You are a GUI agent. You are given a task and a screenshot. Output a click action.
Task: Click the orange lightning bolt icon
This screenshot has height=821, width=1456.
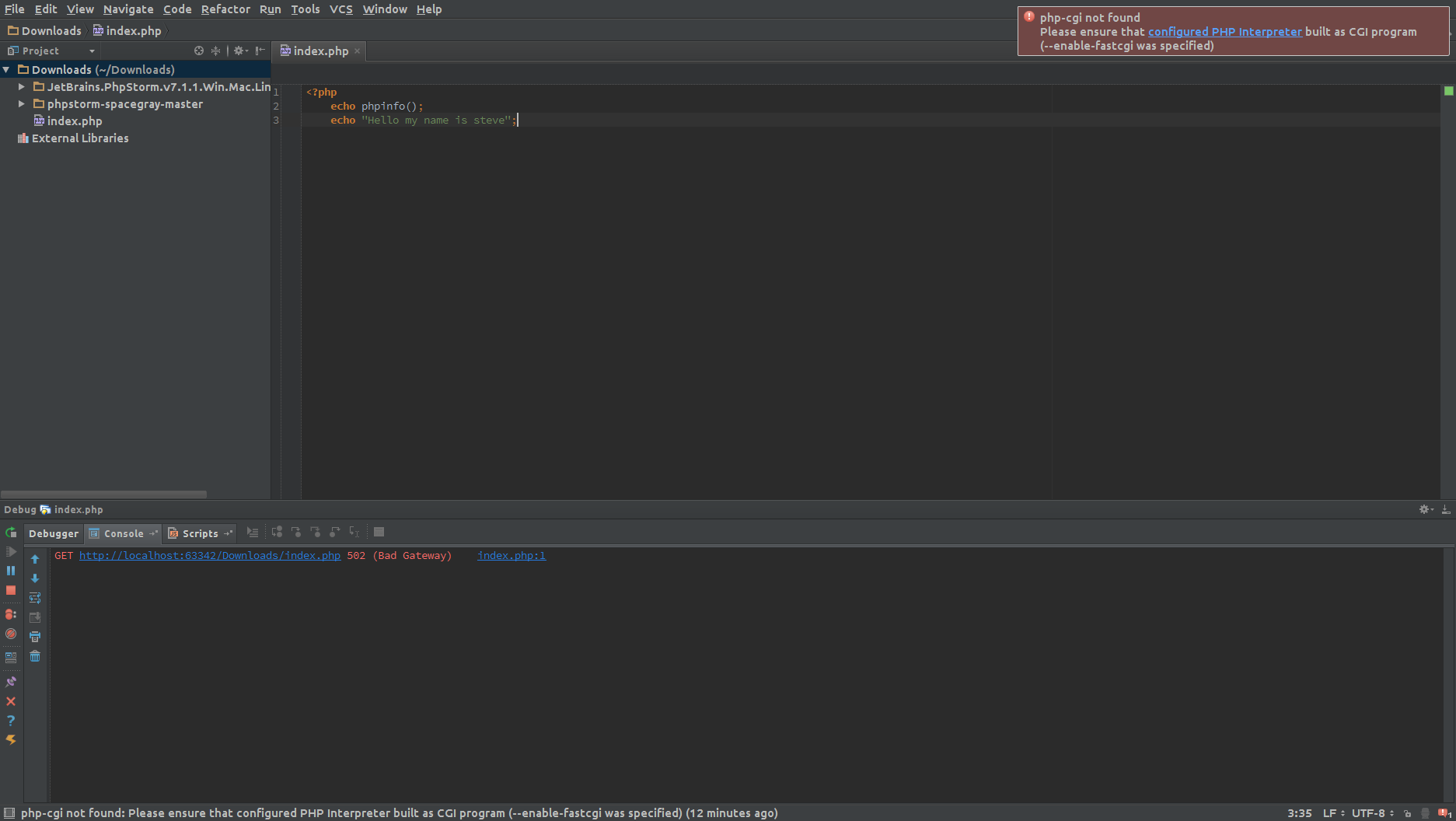click(x=11, y=740)
